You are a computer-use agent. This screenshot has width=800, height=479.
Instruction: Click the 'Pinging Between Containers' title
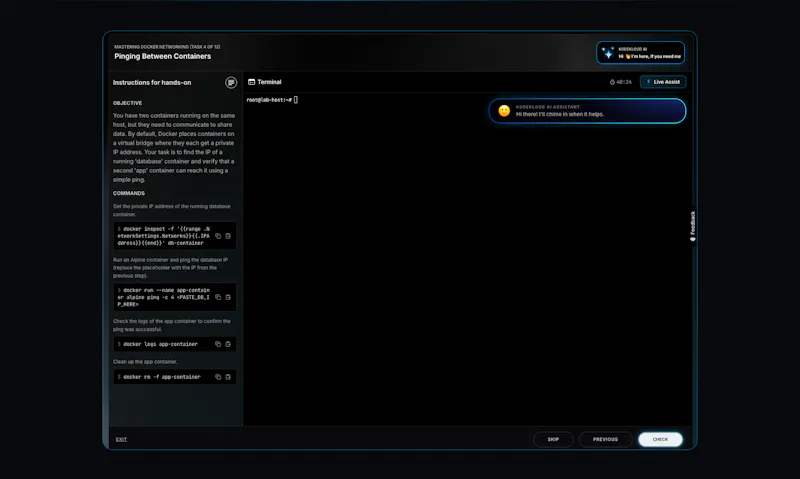(163, 56)
